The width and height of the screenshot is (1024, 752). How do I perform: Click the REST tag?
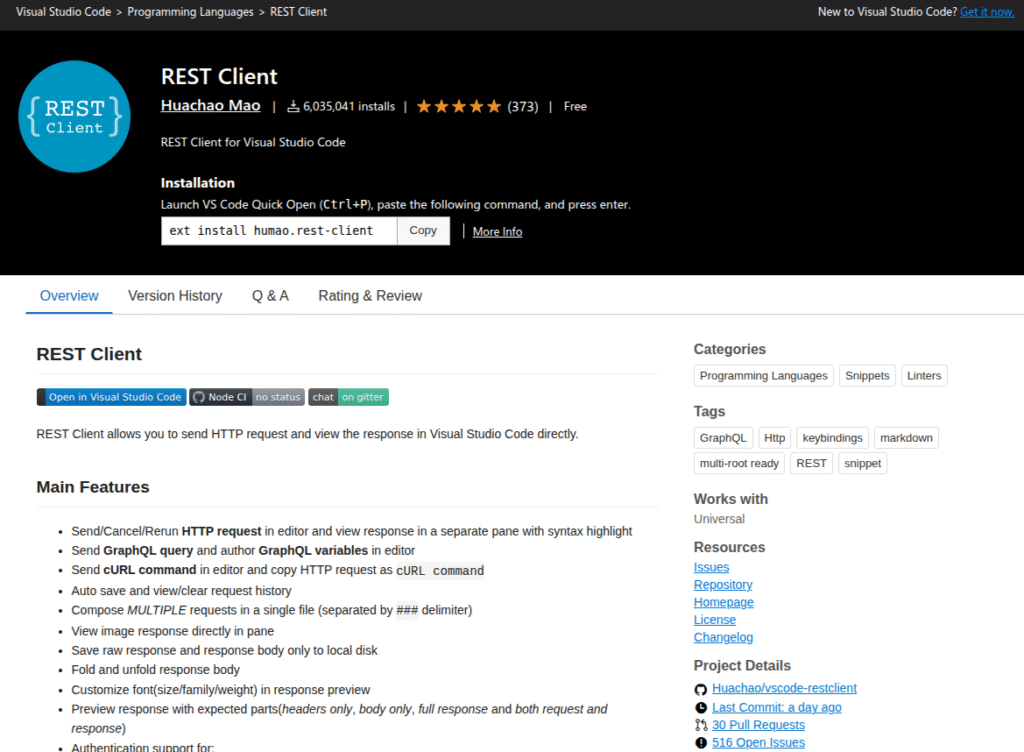[811, 463]
